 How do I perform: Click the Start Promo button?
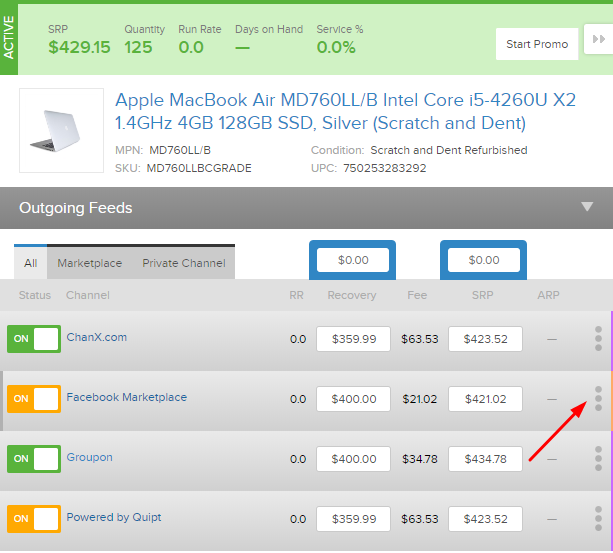[x=537, y=44]
